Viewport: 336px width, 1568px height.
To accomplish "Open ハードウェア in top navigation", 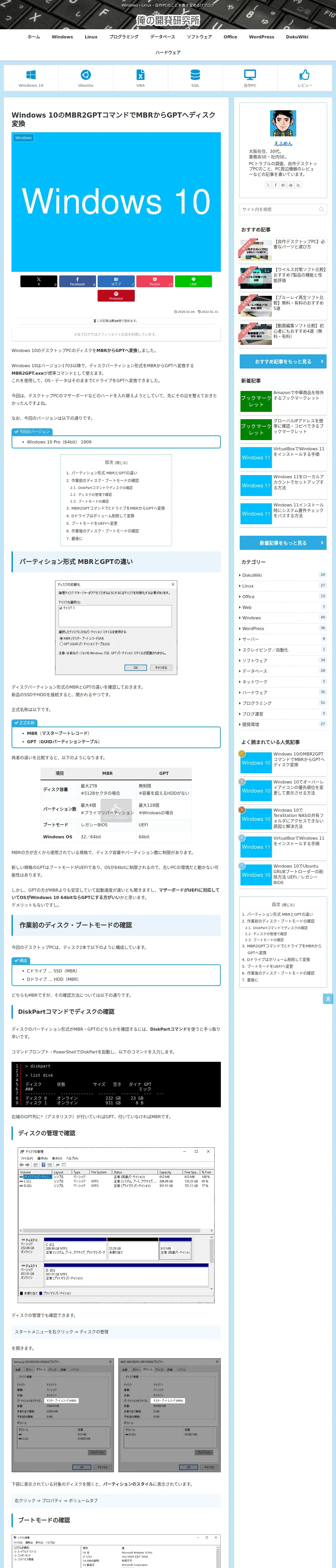I will coord(168,52).
